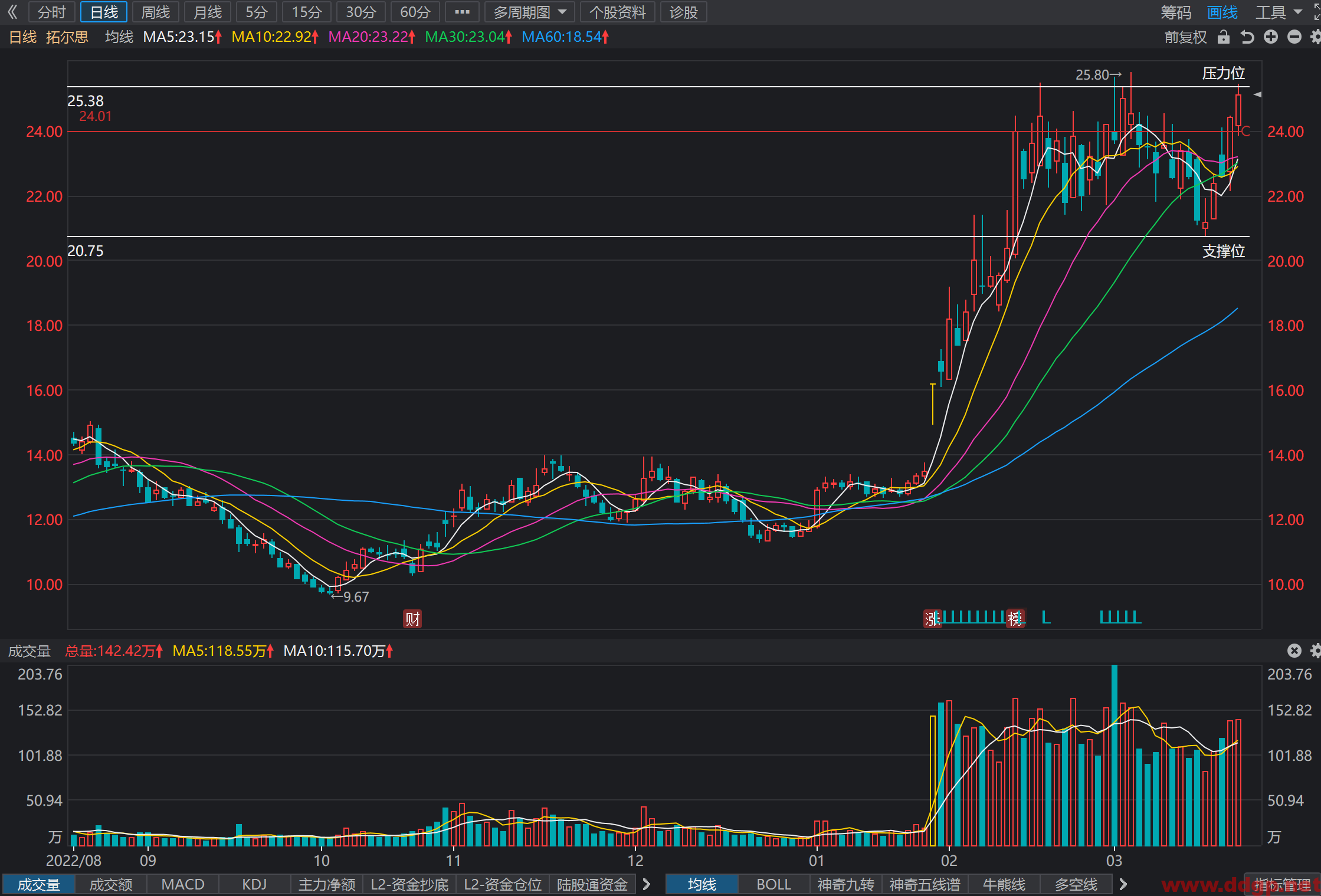Click the MA20:23.22 legend label
Viewport: 1321px width, 896px height.
click(372, 37)
